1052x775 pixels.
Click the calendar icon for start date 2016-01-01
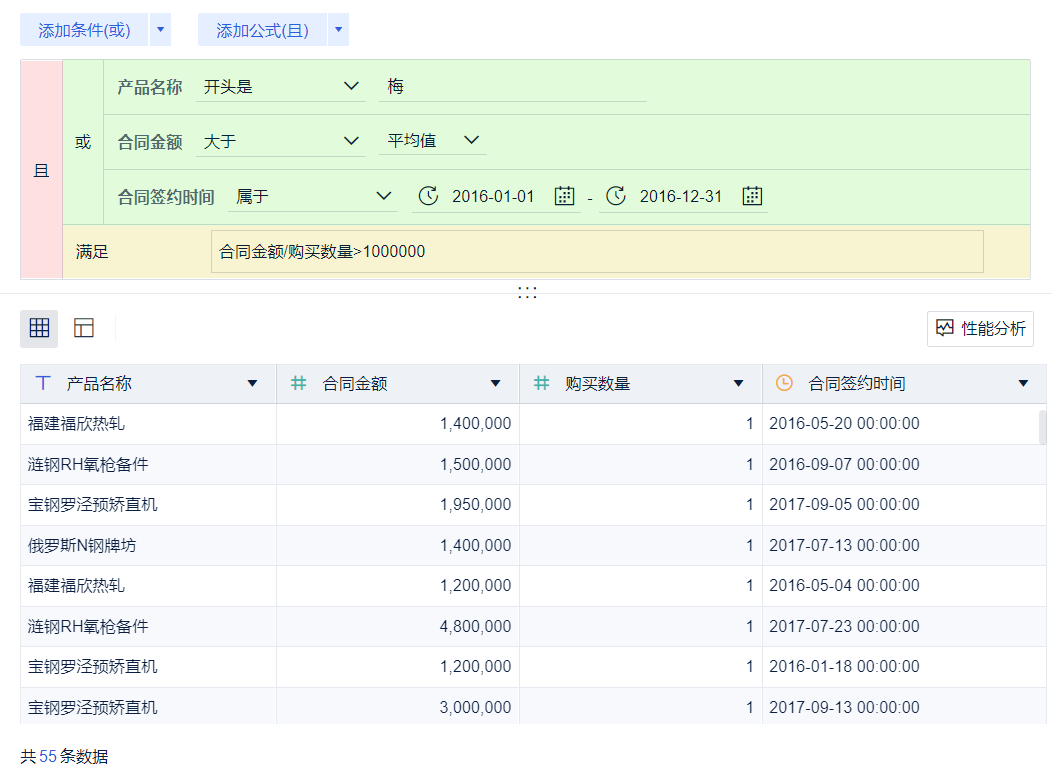pyautogui.click(x=565, y=196)
